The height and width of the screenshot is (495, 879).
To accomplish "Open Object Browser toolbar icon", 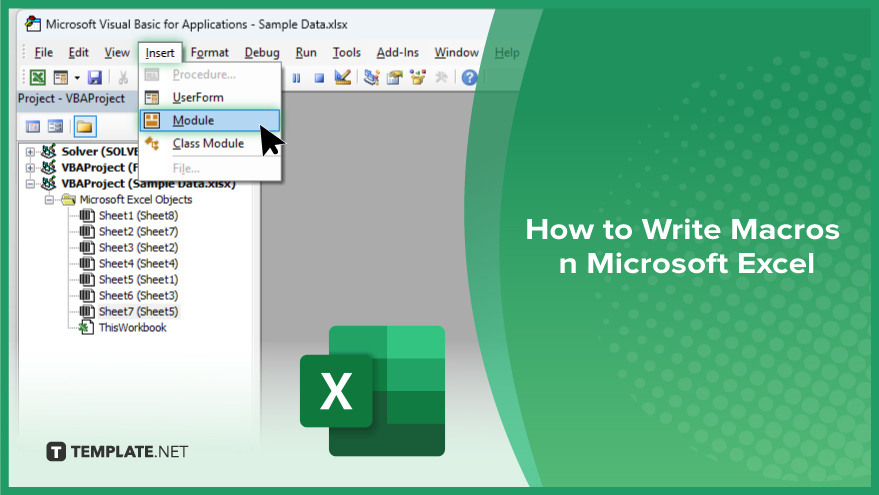I will 418,77.
